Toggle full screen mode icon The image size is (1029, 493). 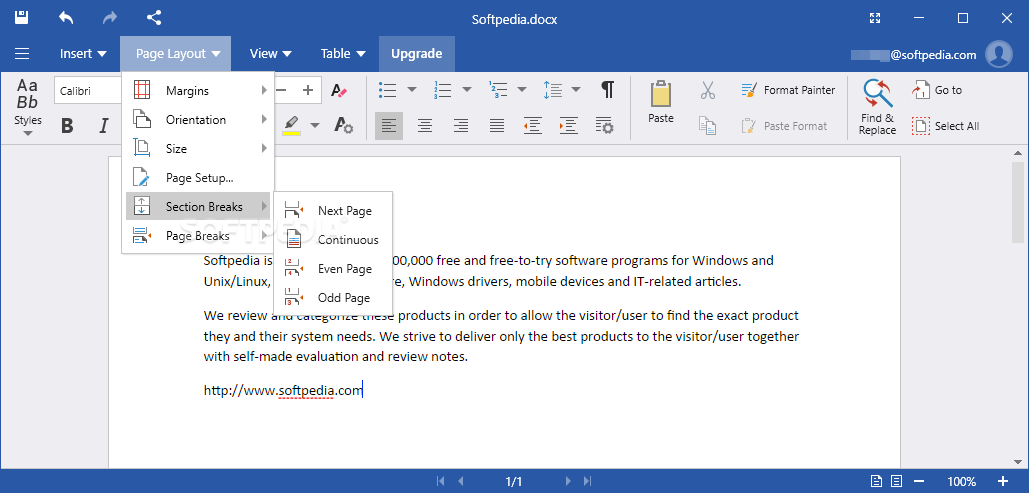point(874,18)
